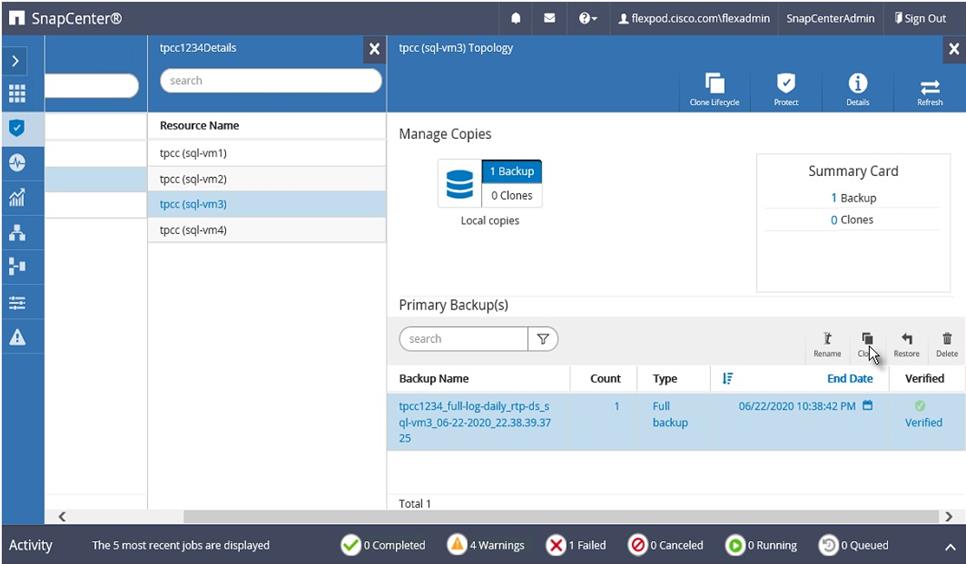Click 0 Queued in Activity bar
Image resolution: width=966 pixels, height=564 pixels.
(x=853, y=545)
